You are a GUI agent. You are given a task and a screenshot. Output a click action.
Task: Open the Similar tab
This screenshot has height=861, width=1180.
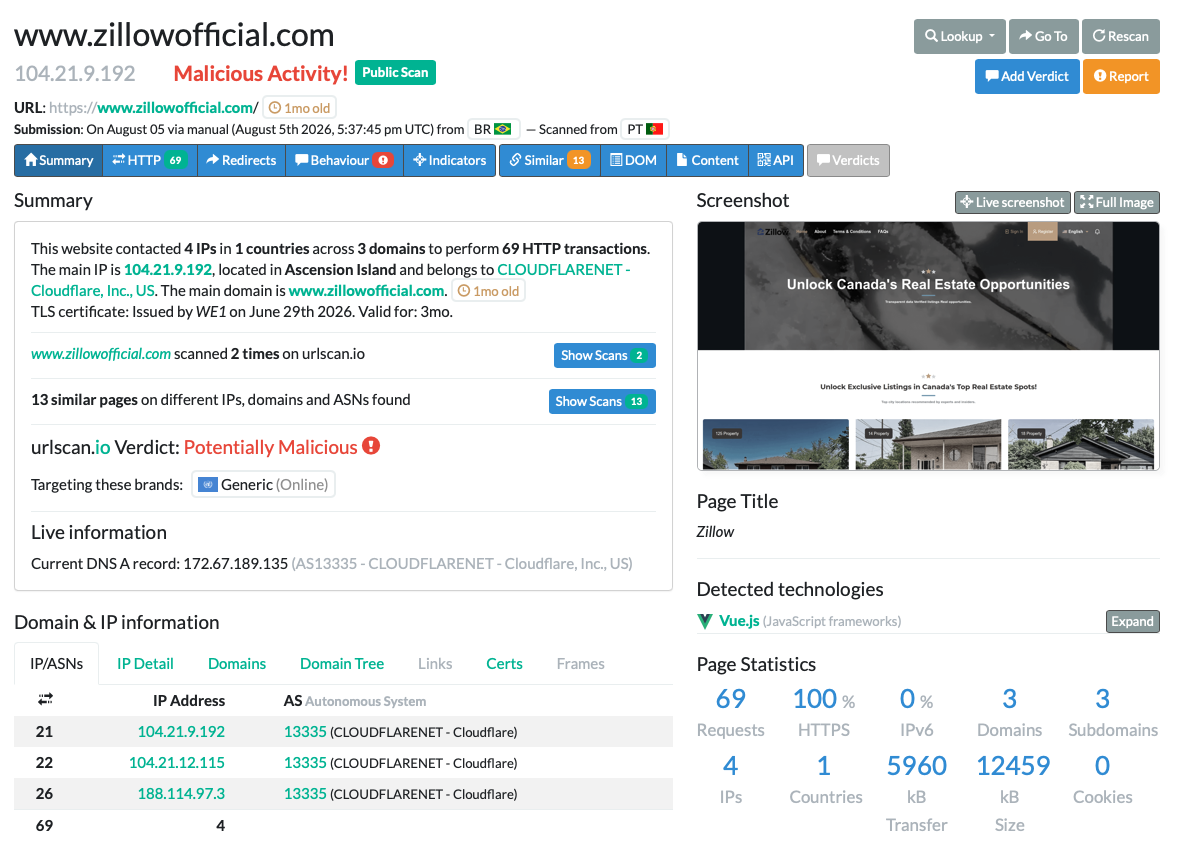(x=550, y=160)
